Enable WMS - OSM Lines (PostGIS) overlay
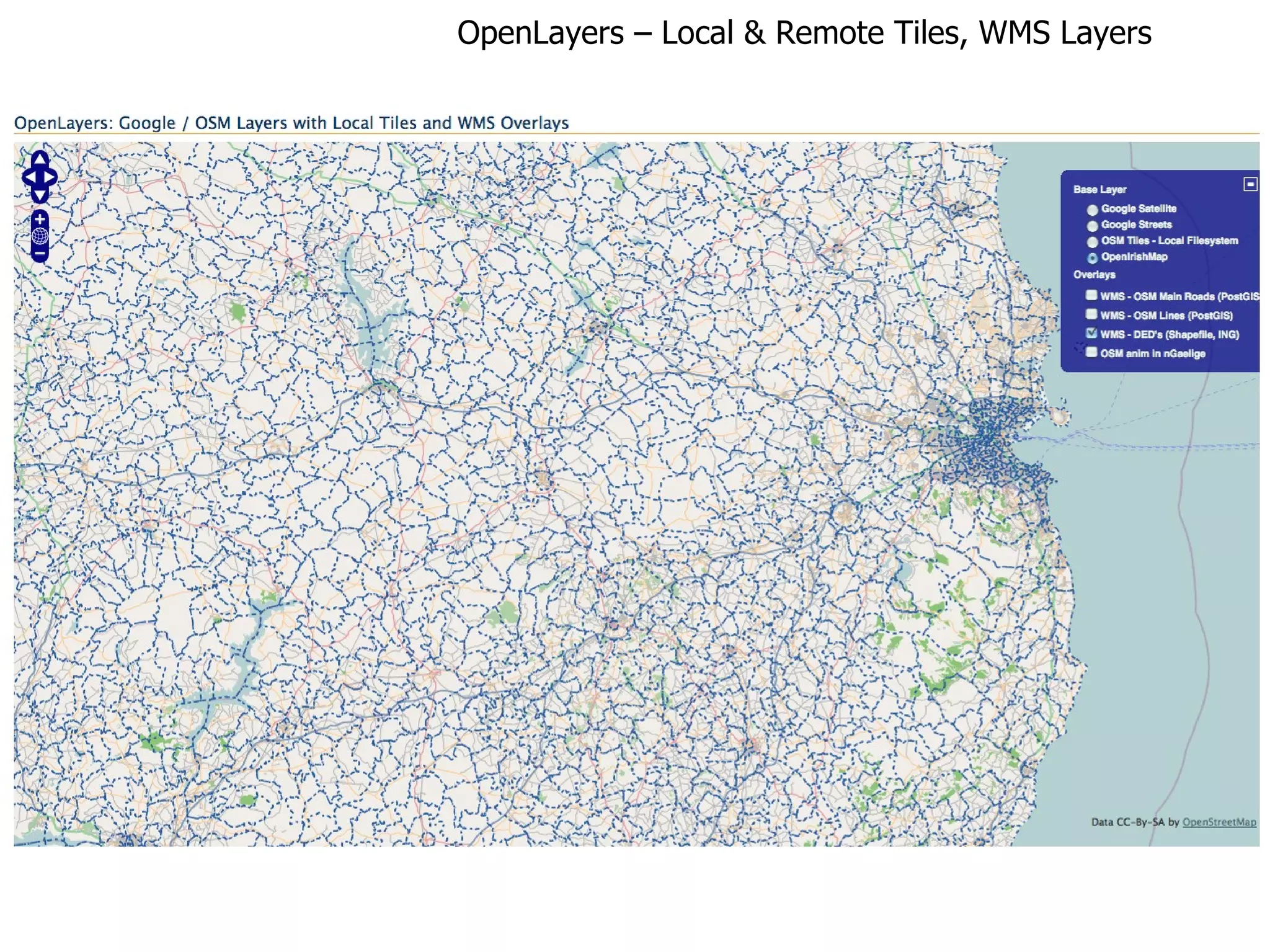This screenshot has width=1270, height=952. (x=1091, y=314)
